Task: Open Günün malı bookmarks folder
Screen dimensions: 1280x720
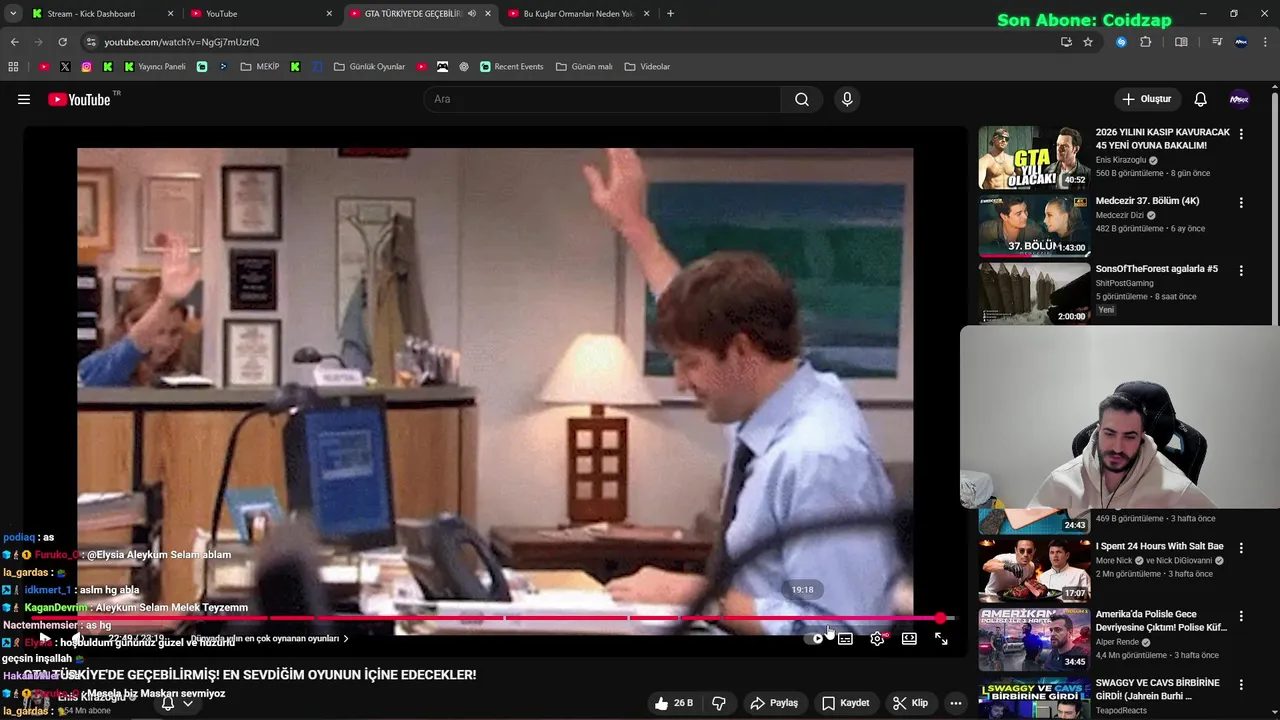Action: (x=584, y=67)
